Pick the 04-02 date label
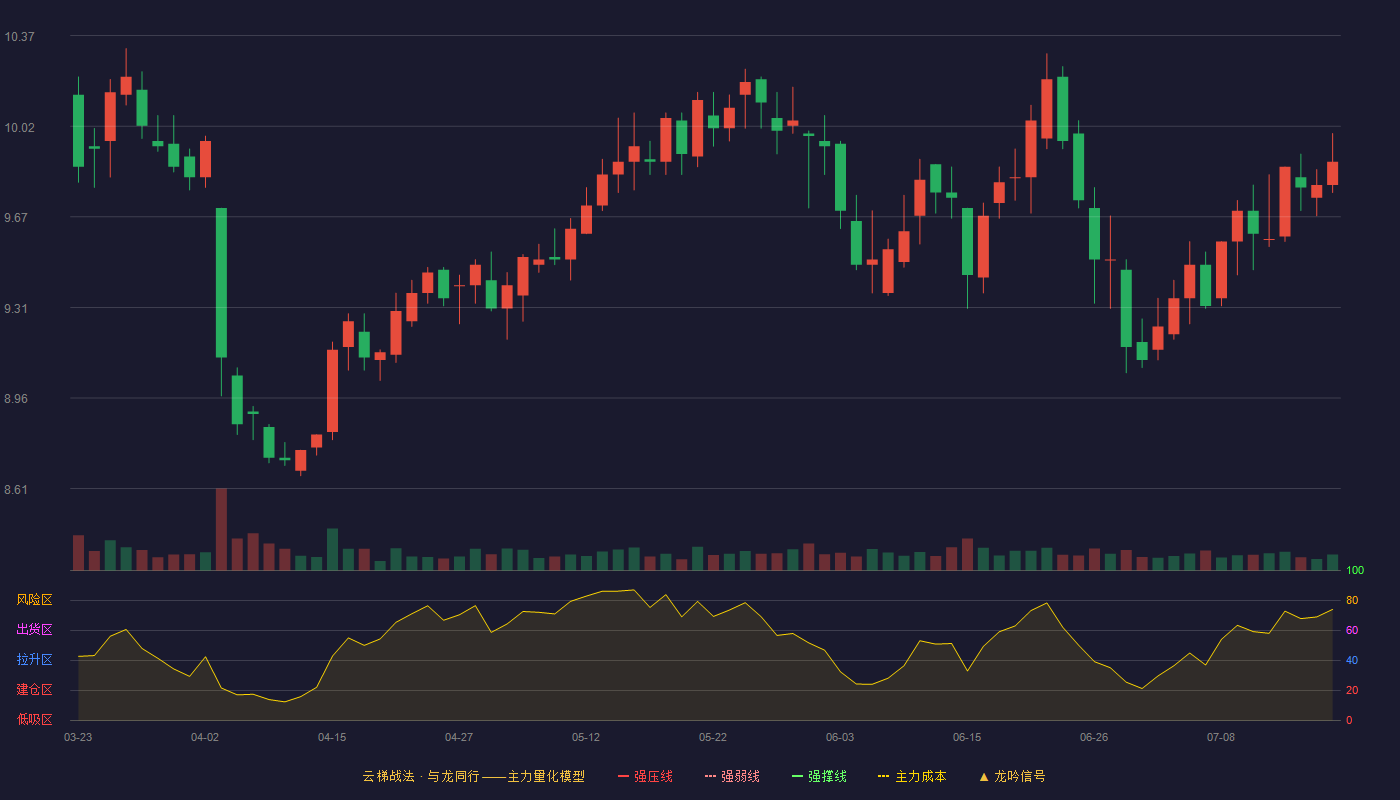 click(205, 737)
